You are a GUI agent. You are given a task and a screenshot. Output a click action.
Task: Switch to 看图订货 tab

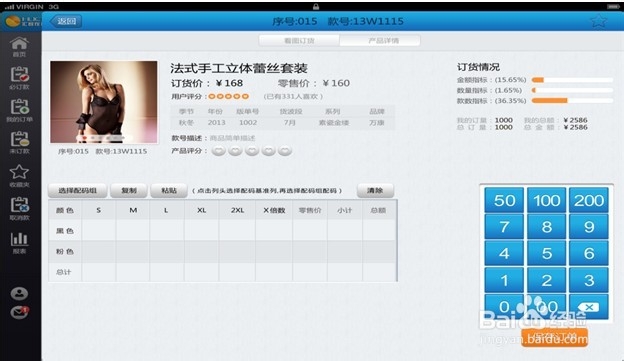pyautogui.click(x=299, y=41)
